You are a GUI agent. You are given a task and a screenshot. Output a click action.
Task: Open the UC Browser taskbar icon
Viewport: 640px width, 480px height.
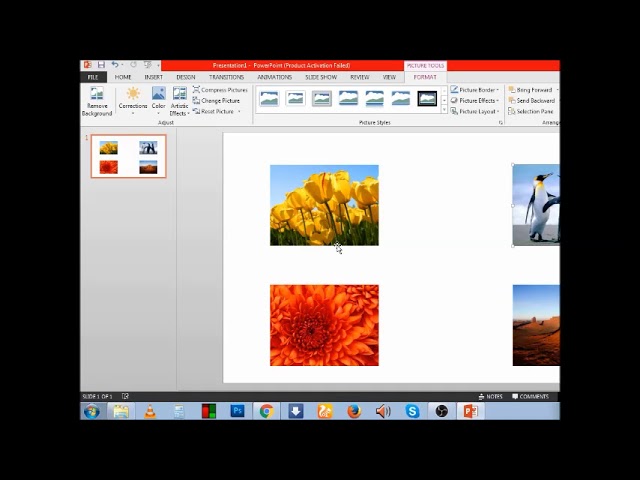coord(325,411)
